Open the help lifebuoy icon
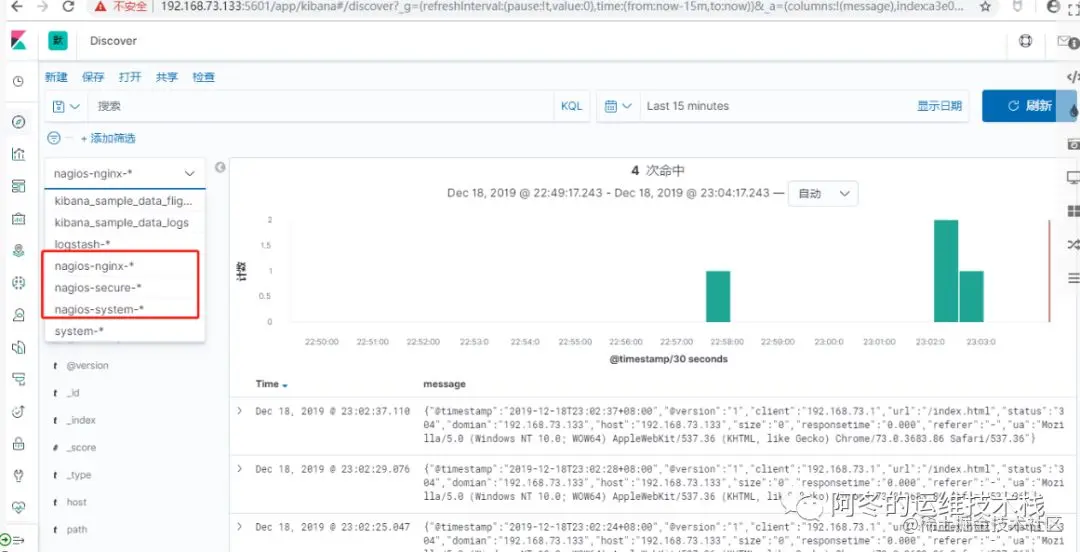Screen dimensions: 1080x552 coord(1025,41)
